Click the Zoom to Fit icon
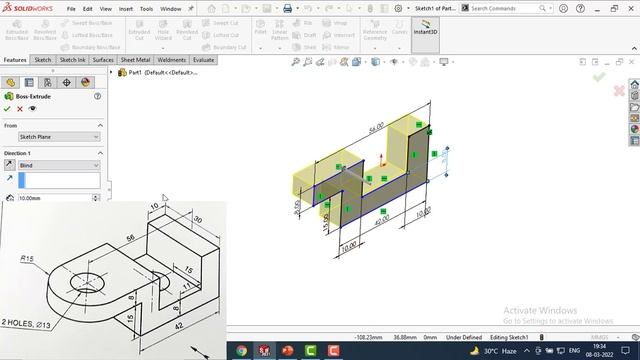The image size is (640, 360). (296, 62)
